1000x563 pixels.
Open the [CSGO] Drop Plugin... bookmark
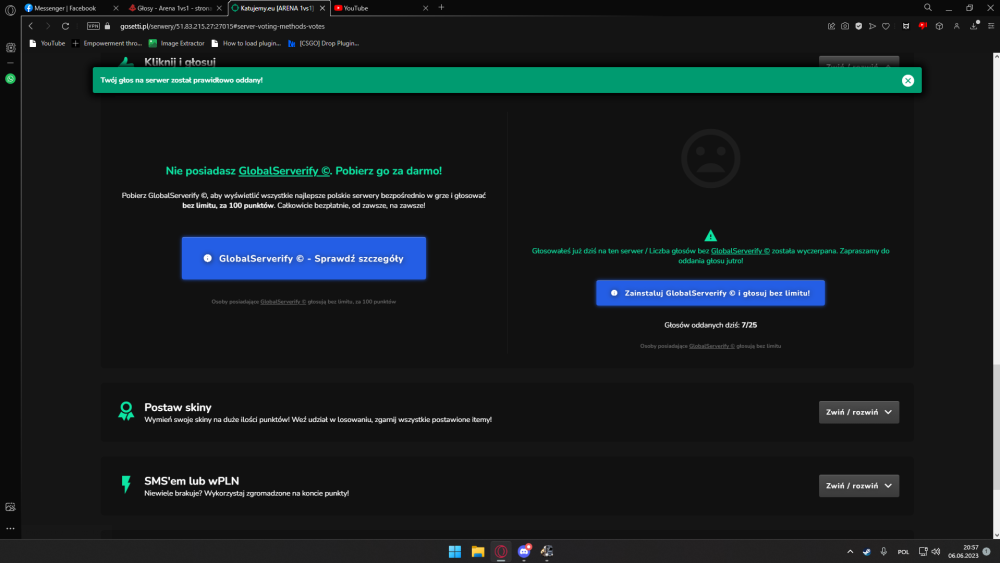(x=323, y=43)
